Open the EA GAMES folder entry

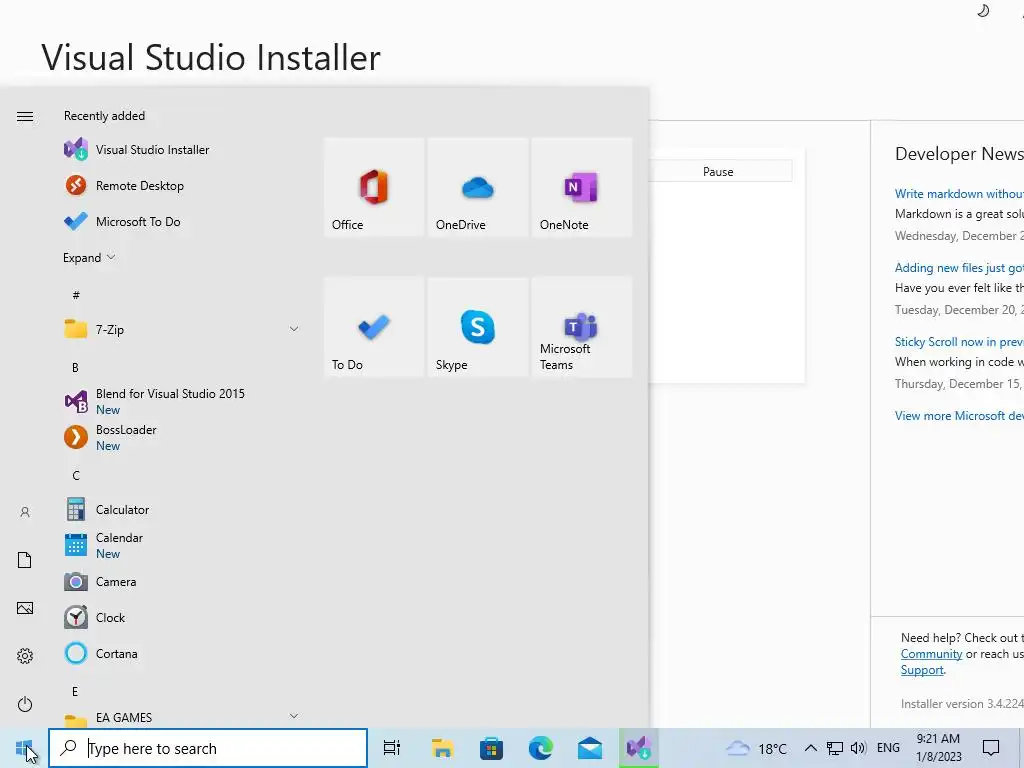[x=180, y=718]
